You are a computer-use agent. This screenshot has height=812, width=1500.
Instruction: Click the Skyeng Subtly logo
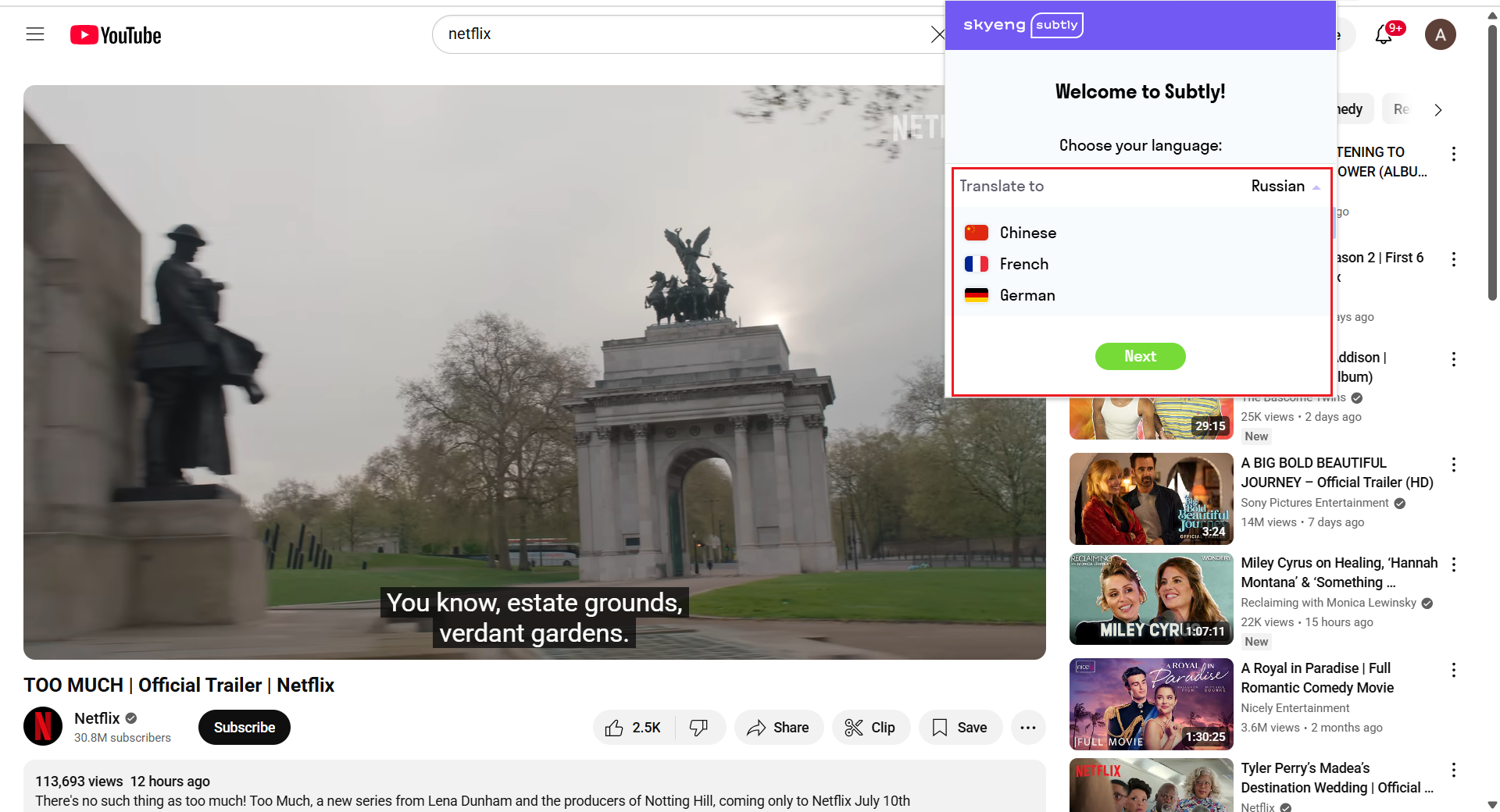point(1023,25)
